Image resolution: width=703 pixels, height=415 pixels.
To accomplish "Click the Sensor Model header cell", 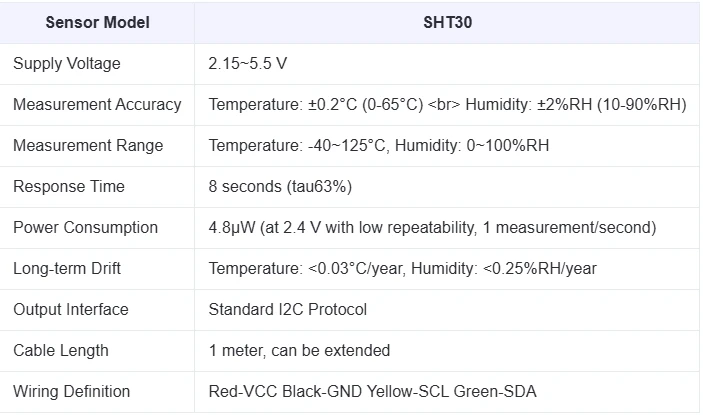I will (x=97, y=22).
